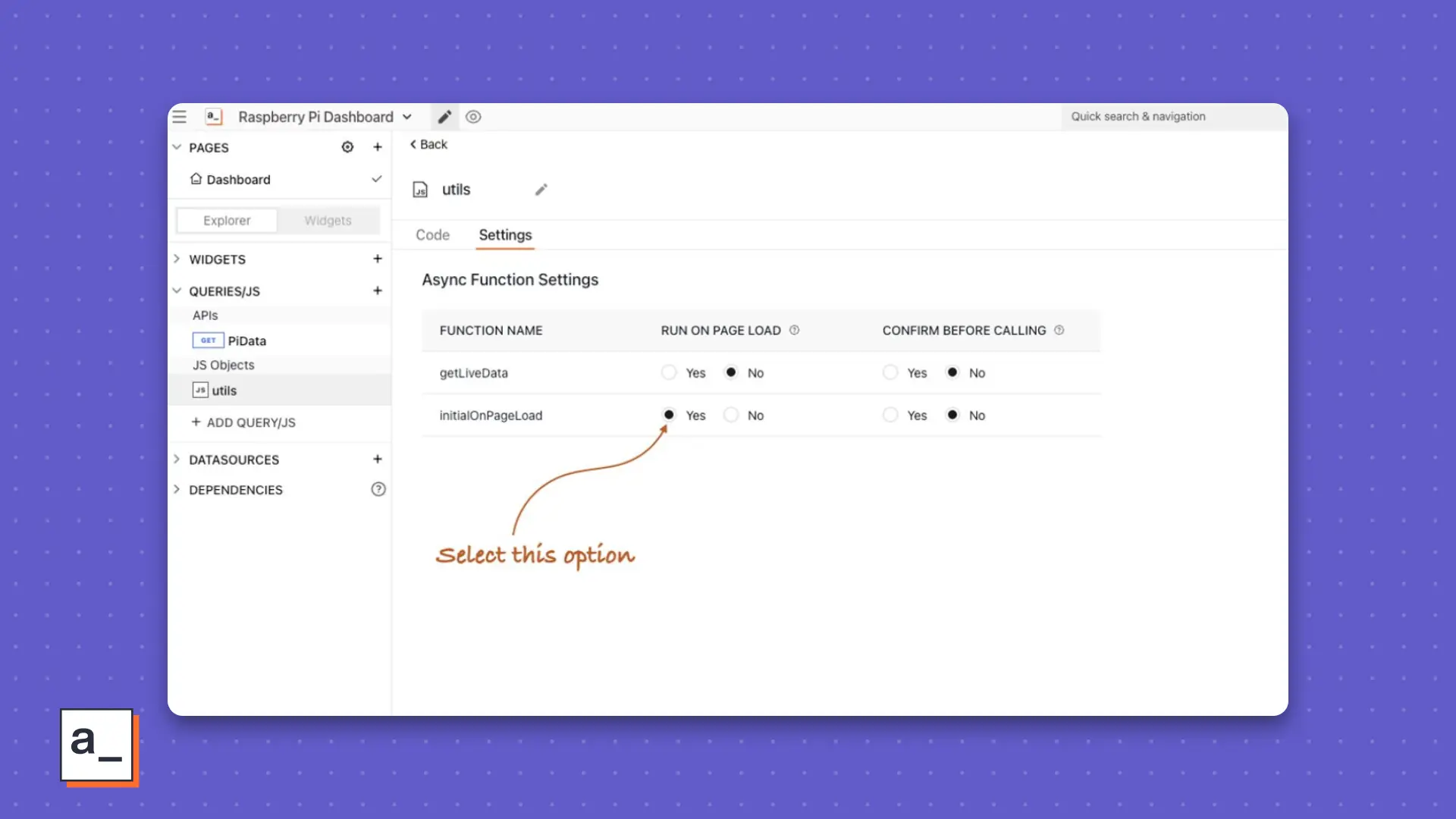This screenshot has width=1456, height=819.
Task: Switch to the Settings tab
Action: click(505, 234)
